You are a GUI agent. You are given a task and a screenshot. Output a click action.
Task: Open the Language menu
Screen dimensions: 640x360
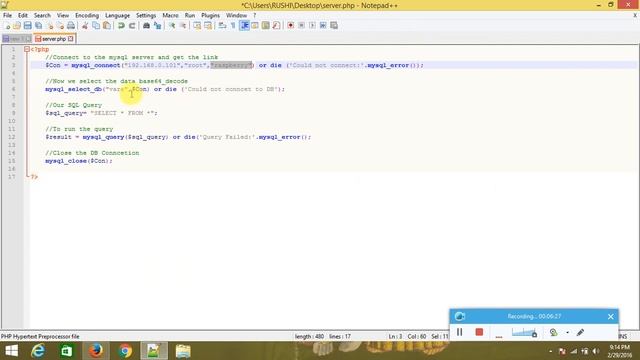point(118,16)
